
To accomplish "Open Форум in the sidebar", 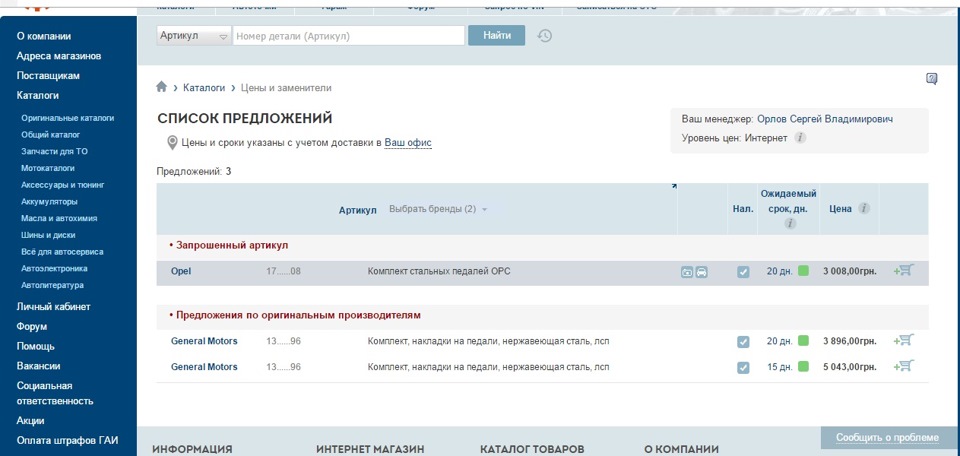I will [x=32, y=326].
